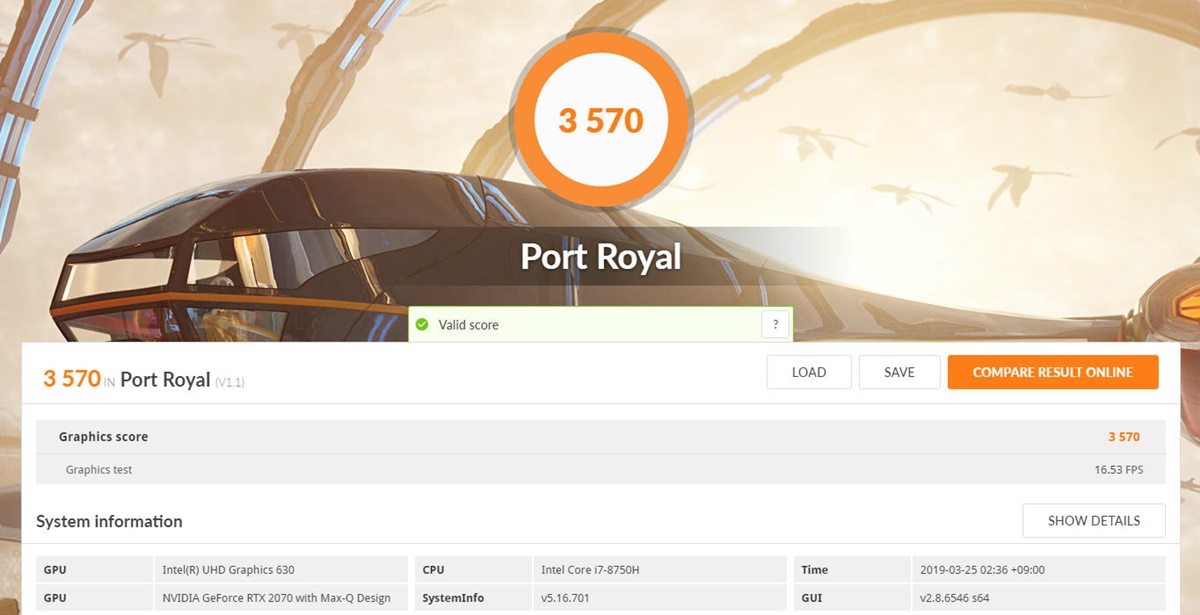1200x615 pixels.
Task: Select the Graphics score row label
Action: (103, 437)
